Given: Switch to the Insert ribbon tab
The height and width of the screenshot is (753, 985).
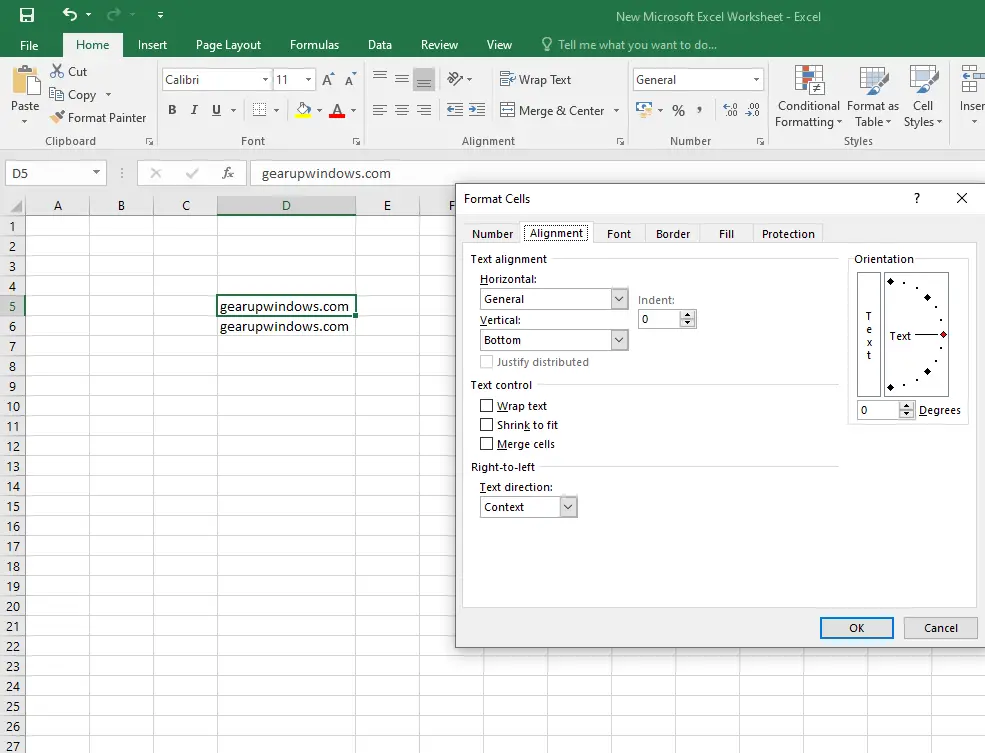Looking at the screenshot, I should tap(152, 45).
